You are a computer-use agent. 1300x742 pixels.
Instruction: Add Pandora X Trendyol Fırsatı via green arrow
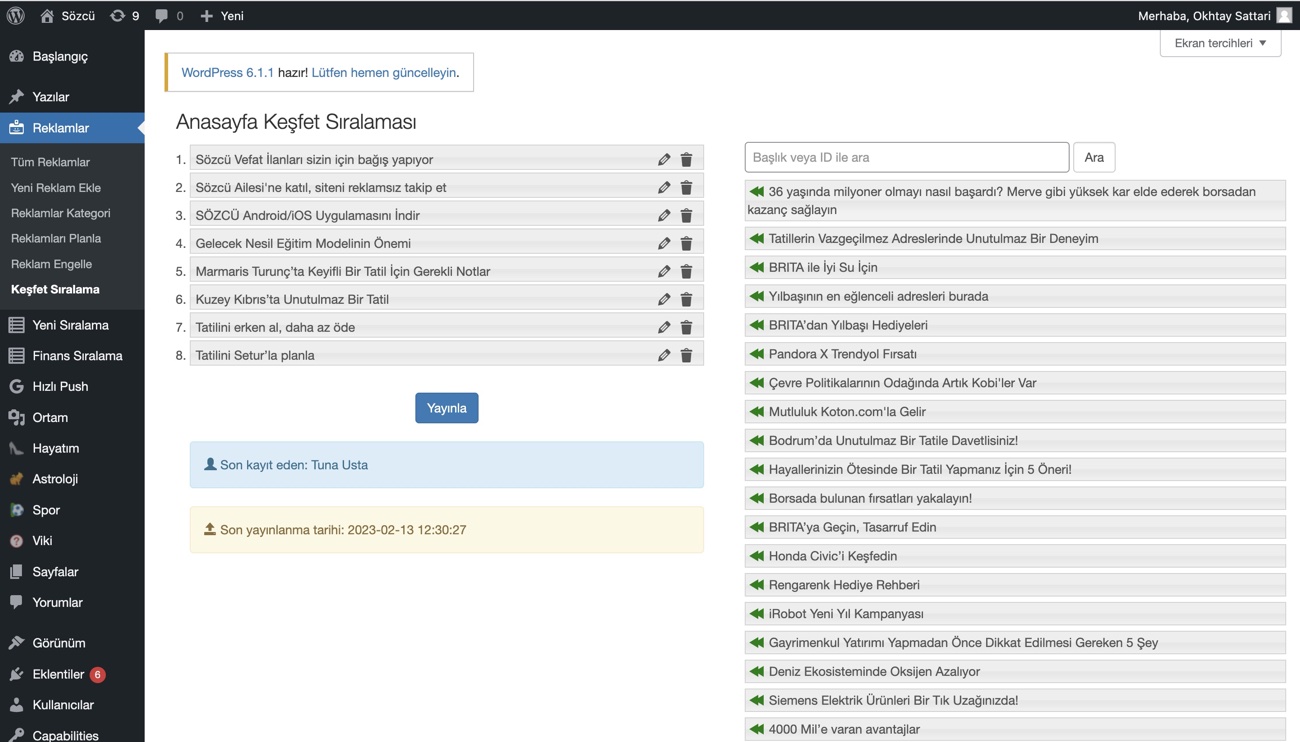click(x=757, y=354)
